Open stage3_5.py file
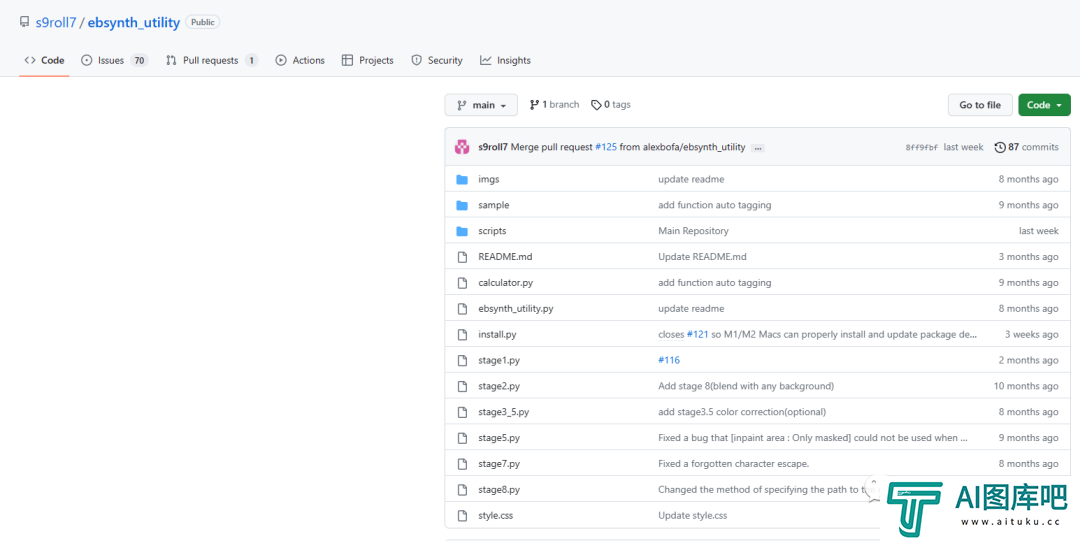Viewport: 1080px width, 541px height. 503,412
